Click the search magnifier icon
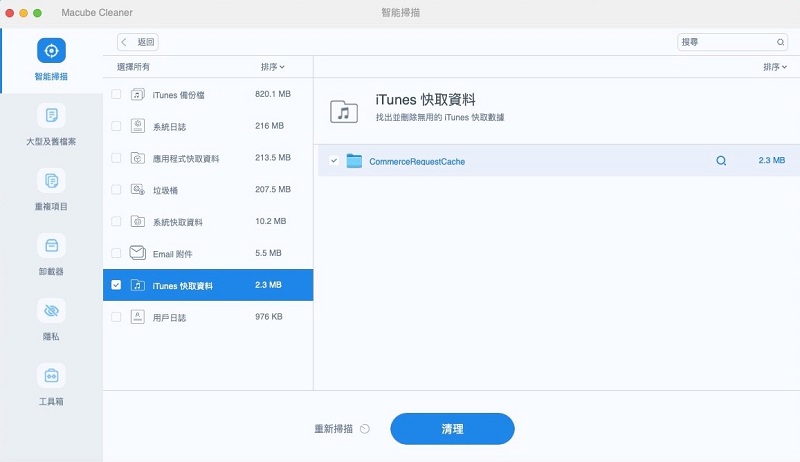The height and width of the screenshot is (462, 800). (780, 42)
